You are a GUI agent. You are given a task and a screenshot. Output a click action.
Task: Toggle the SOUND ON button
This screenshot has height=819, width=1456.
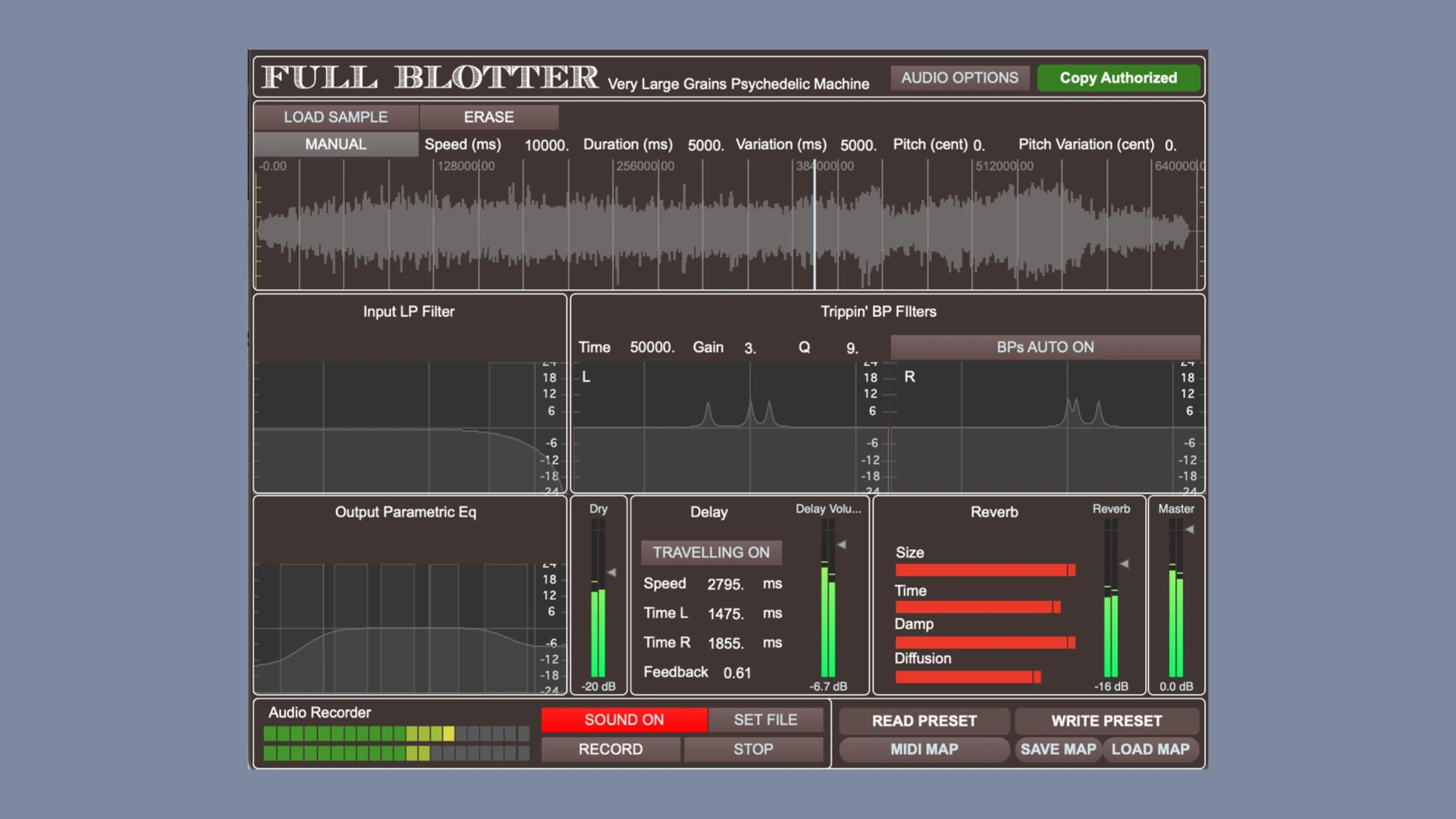tap(623, 720)
